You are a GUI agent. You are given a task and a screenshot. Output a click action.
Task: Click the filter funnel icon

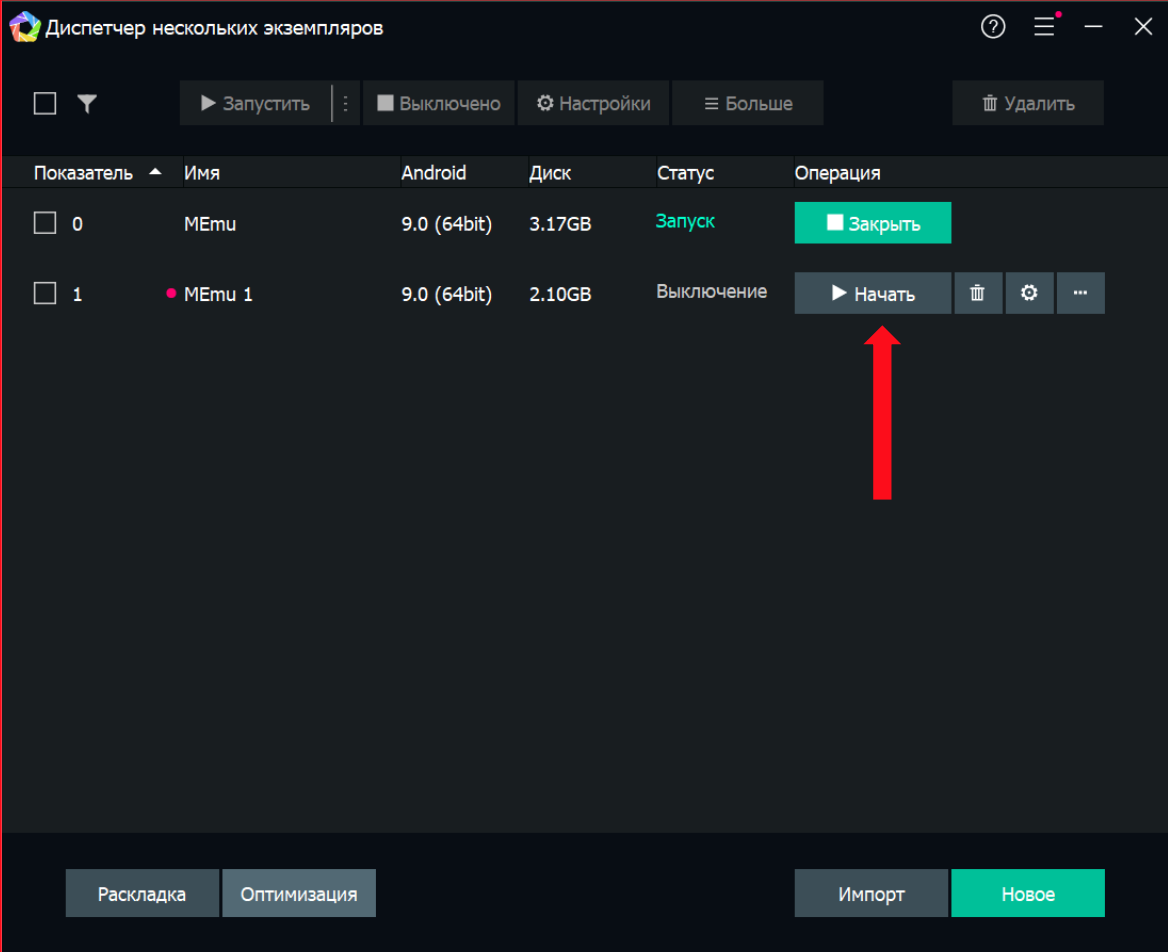[87, 103]
